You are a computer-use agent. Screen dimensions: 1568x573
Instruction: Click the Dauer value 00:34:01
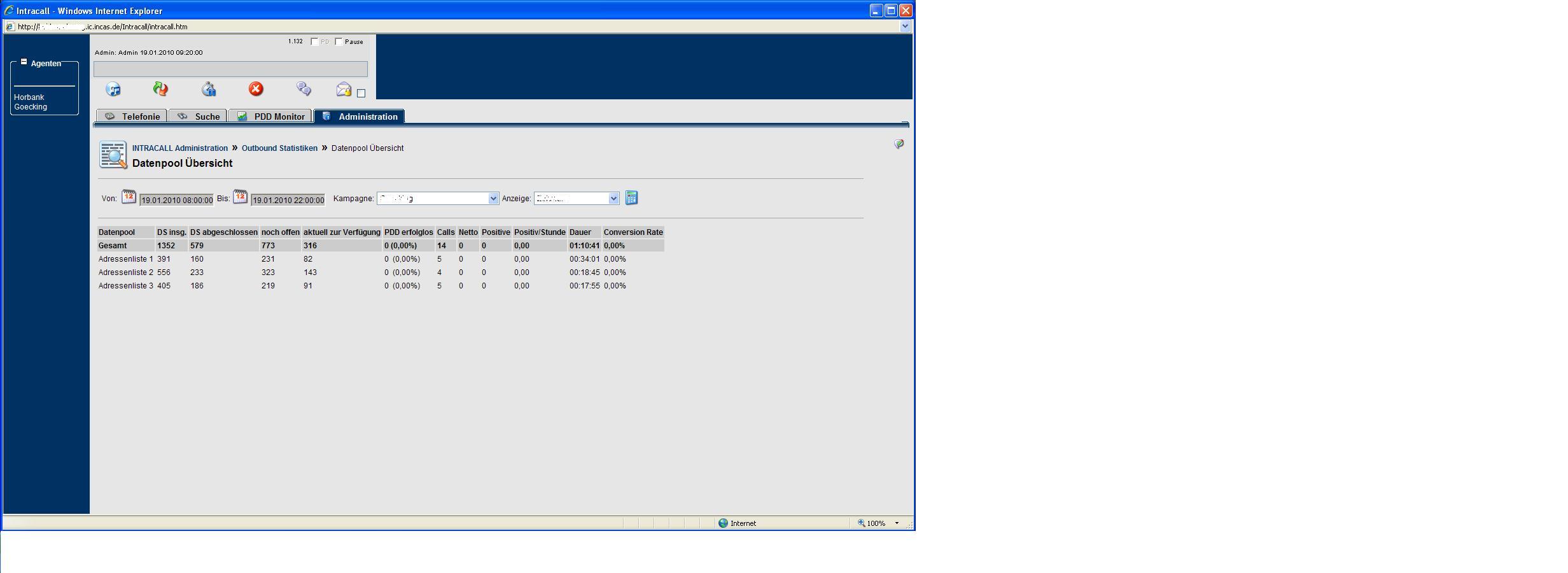585,259
